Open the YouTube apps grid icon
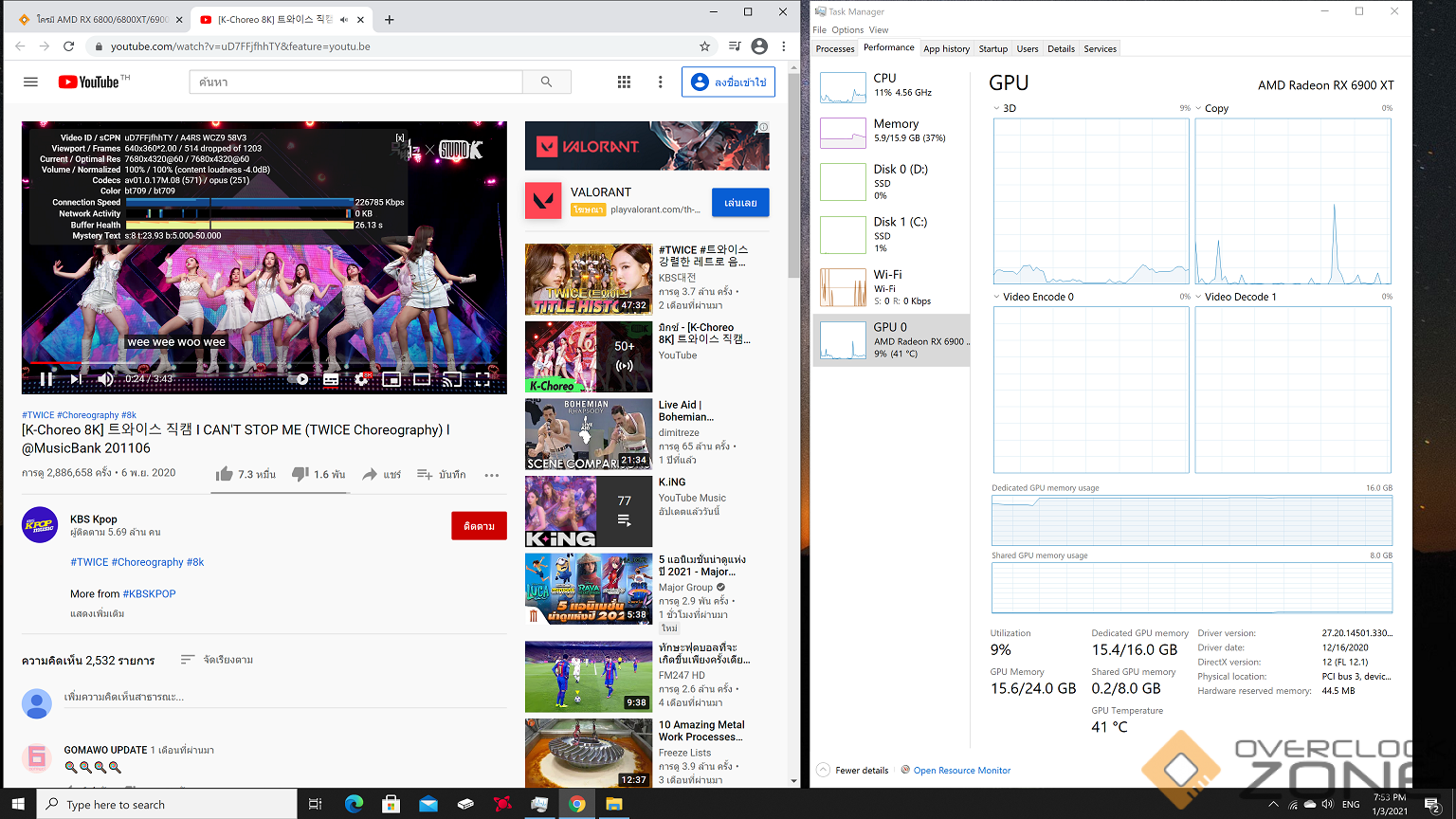Viewport: 1456px width, 819px height. point(624,82)
